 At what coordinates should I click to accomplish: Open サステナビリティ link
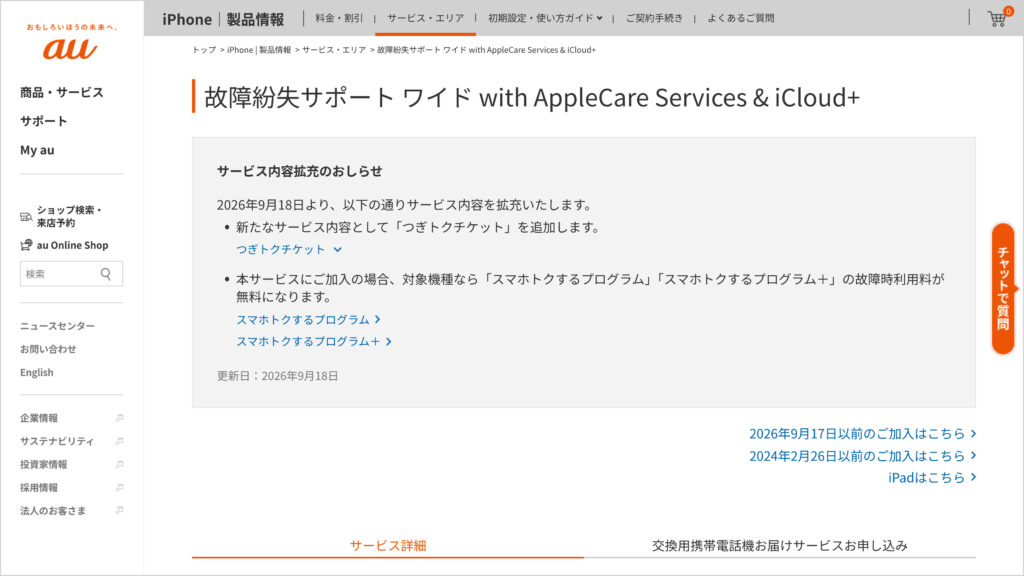(57, 441)
